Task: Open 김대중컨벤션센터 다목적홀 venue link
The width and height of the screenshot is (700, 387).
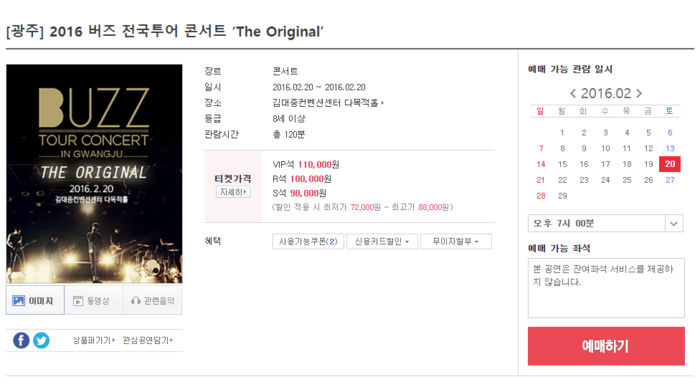Action: tap(328, 103)
